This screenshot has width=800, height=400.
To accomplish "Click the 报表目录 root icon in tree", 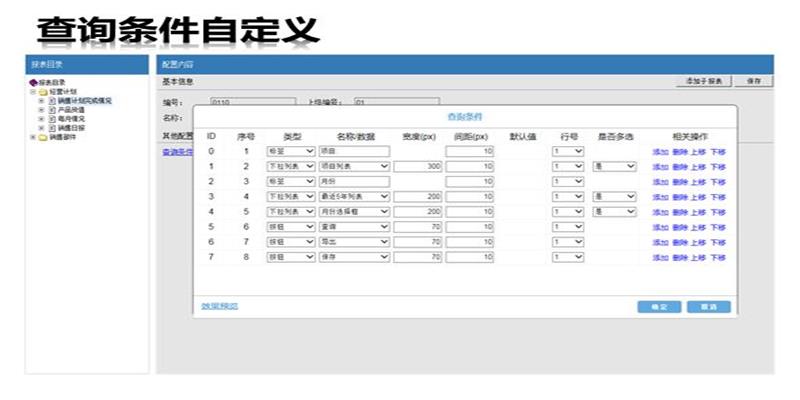I will [x=34, y=83].
